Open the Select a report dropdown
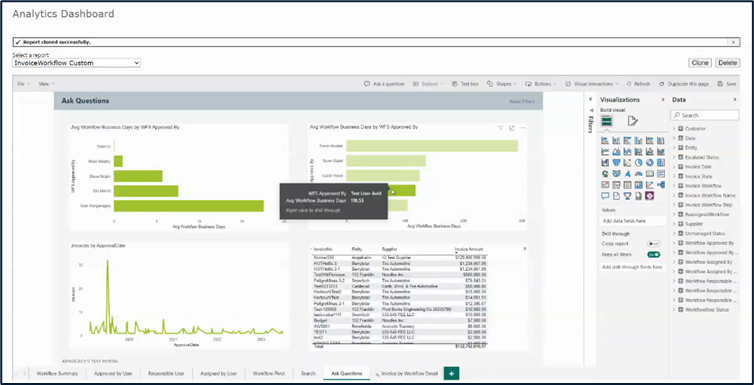This screenshot has height=385, width=754. (76, 63)
